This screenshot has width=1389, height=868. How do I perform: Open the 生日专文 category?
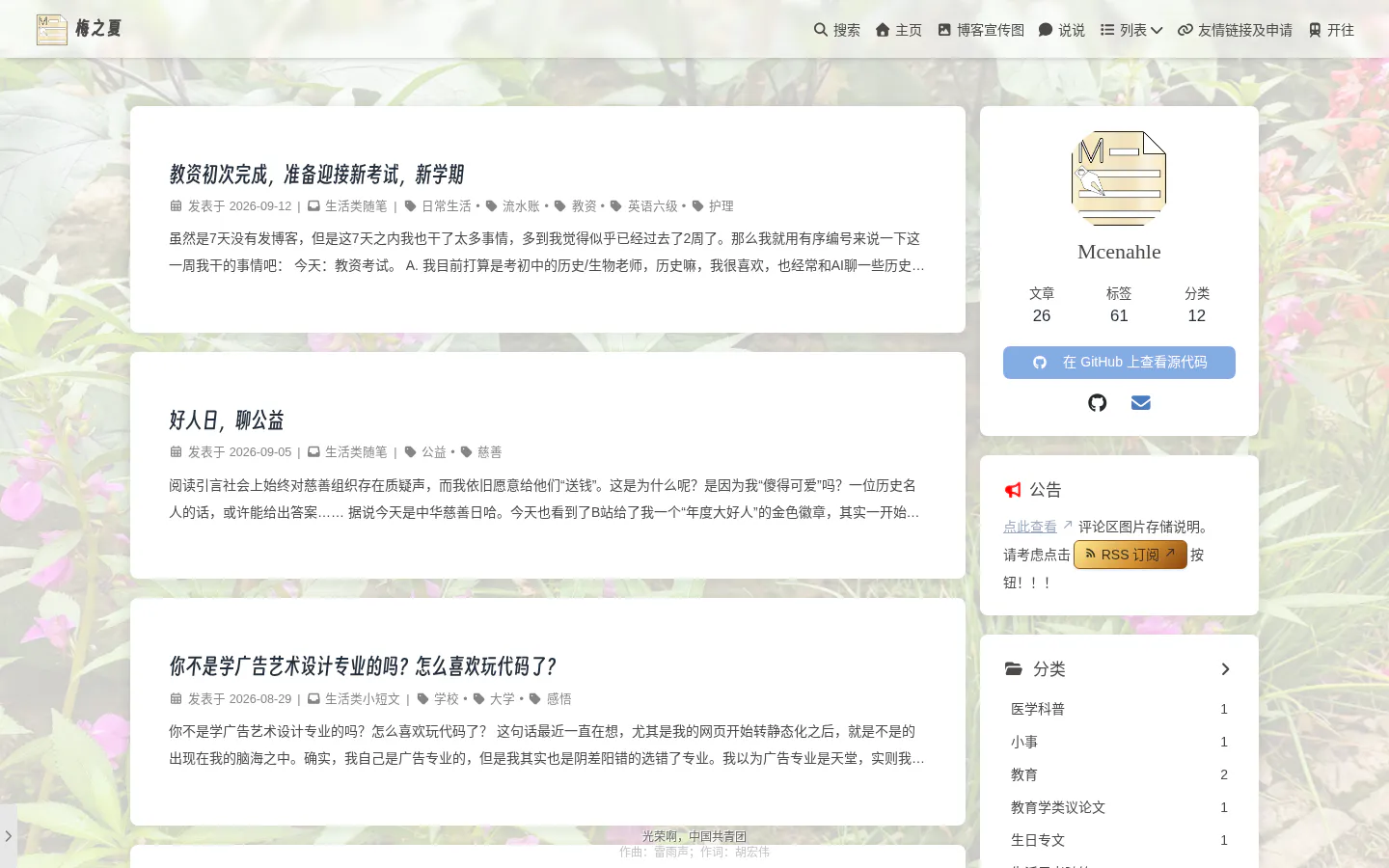pos(1119,840)
